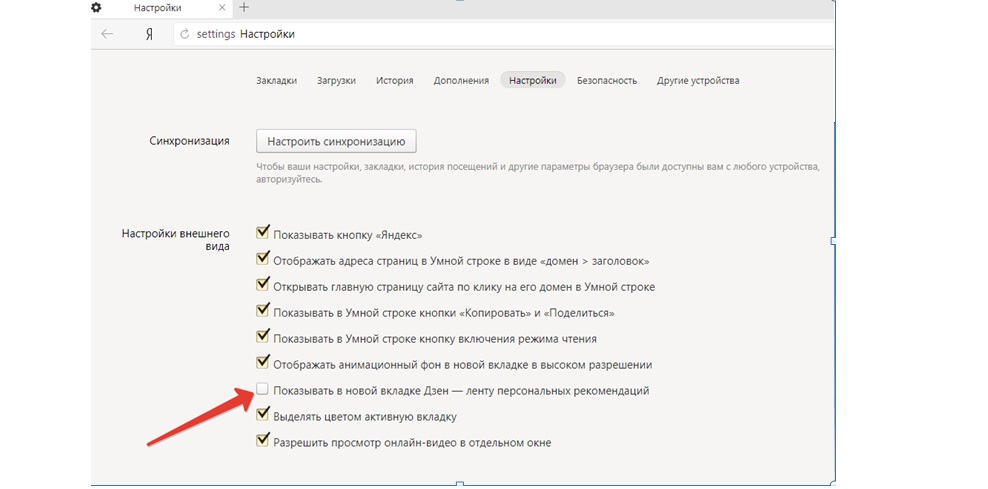This screenshot has width=988, height=489.
Task: Click the Настройки внешнего вида label
Action: coord(176,241)
